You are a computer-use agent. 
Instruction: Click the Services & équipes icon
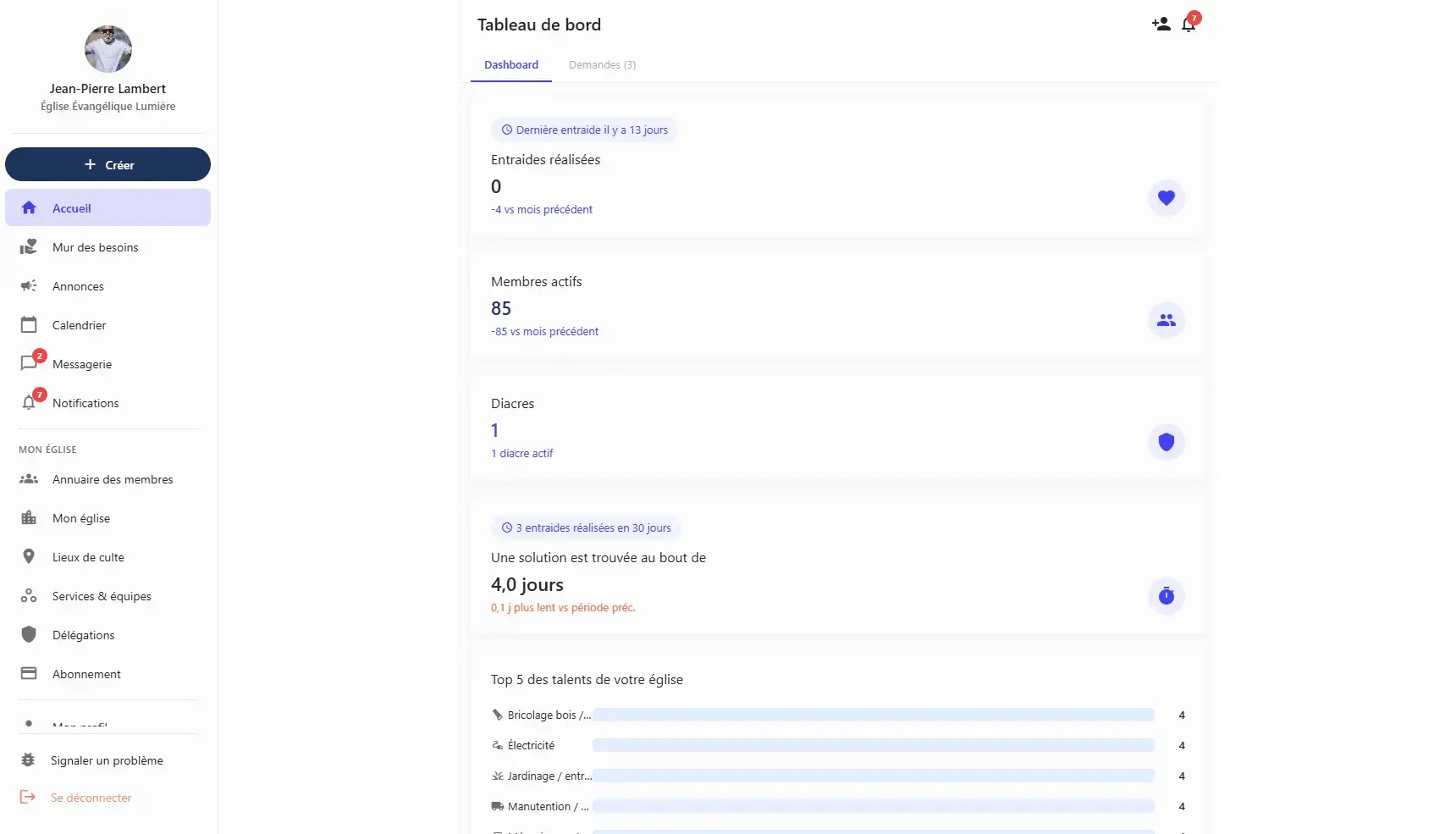[x=29, y=596]
